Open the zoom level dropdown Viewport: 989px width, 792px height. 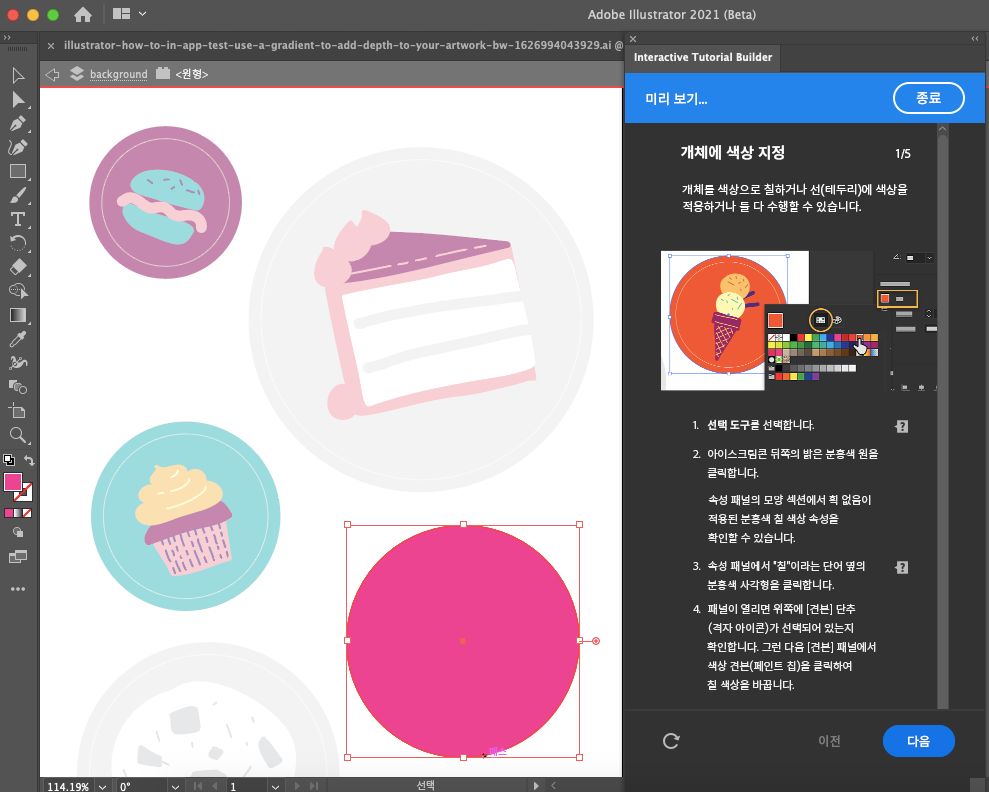[x=102, y=786]
